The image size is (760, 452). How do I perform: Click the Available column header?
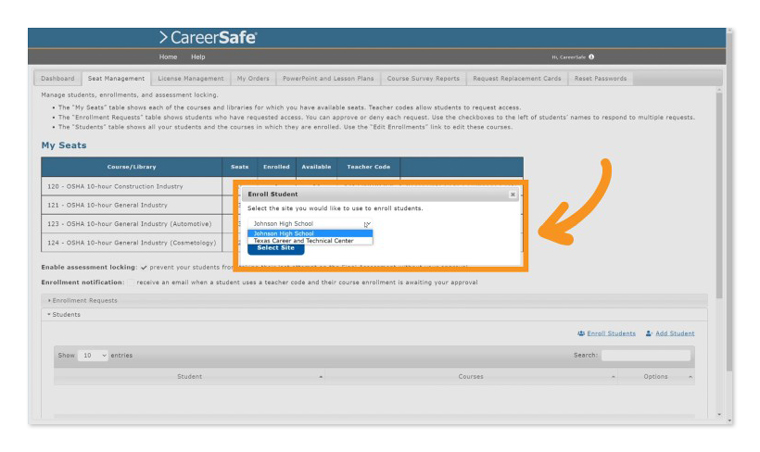(316, 167)
